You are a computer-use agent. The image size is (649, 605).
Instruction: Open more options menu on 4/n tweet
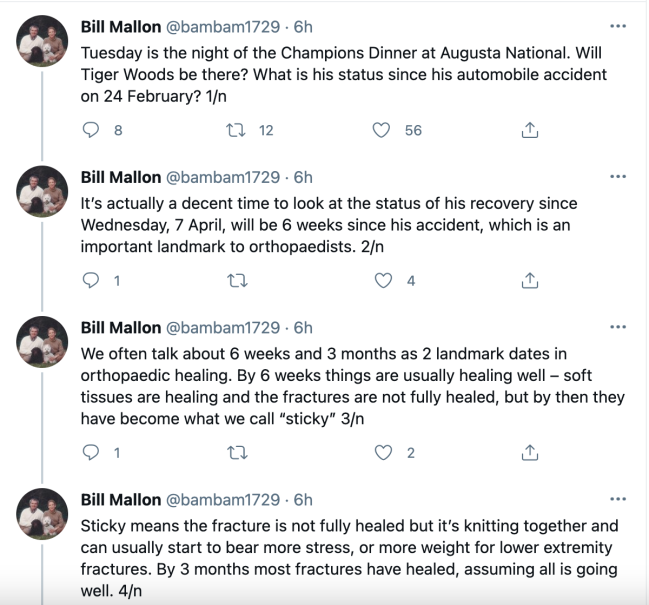click(618, 499)
